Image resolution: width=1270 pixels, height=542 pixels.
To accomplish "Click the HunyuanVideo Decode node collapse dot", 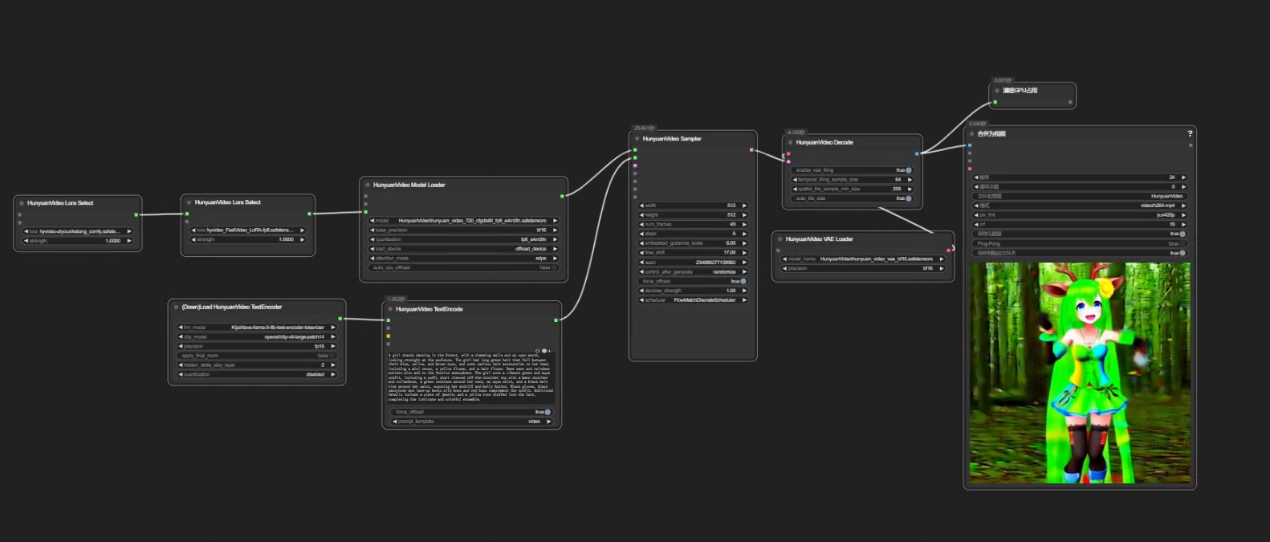I will point(790,142).
